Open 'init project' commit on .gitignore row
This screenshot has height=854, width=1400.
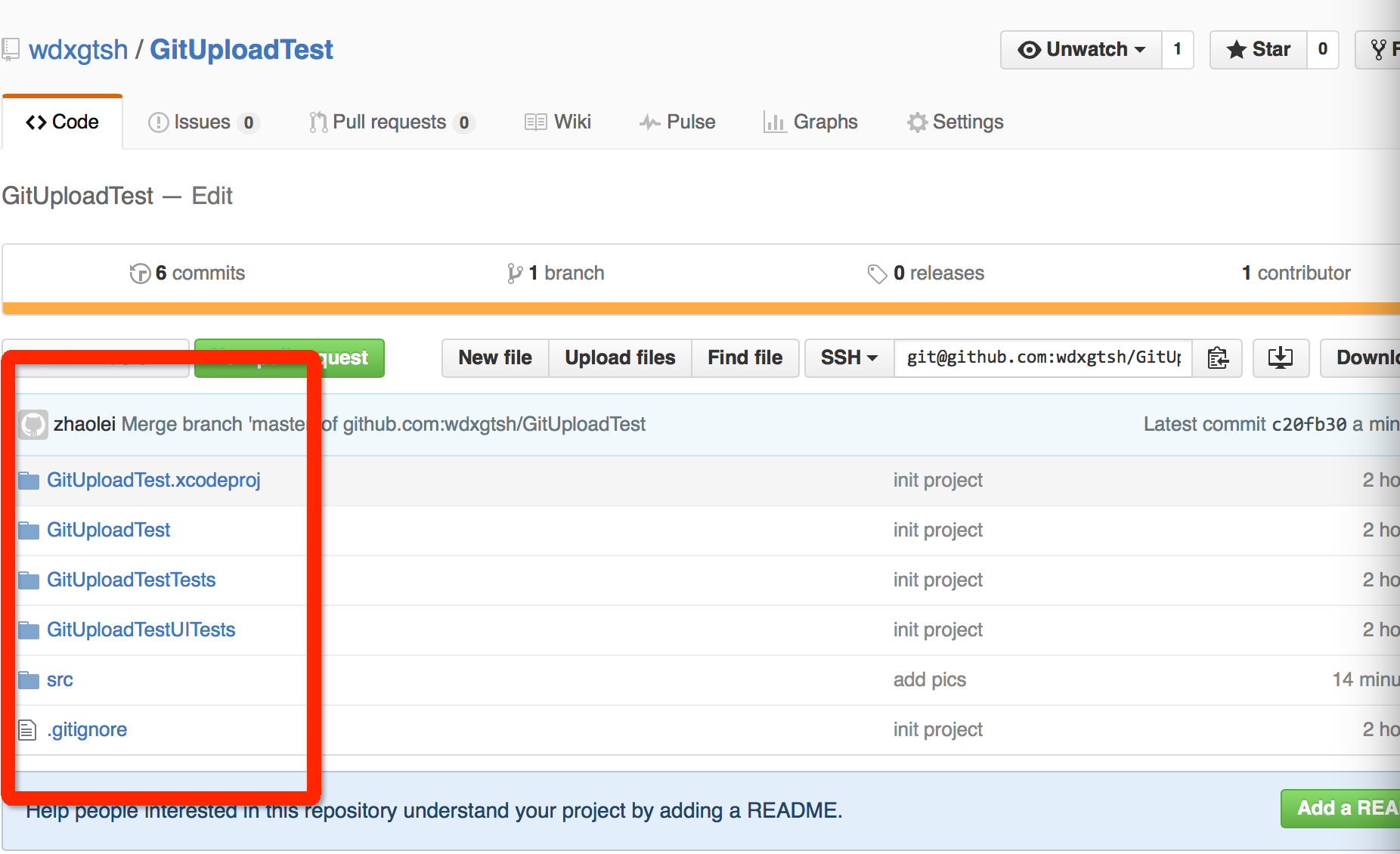click(938, 730)
